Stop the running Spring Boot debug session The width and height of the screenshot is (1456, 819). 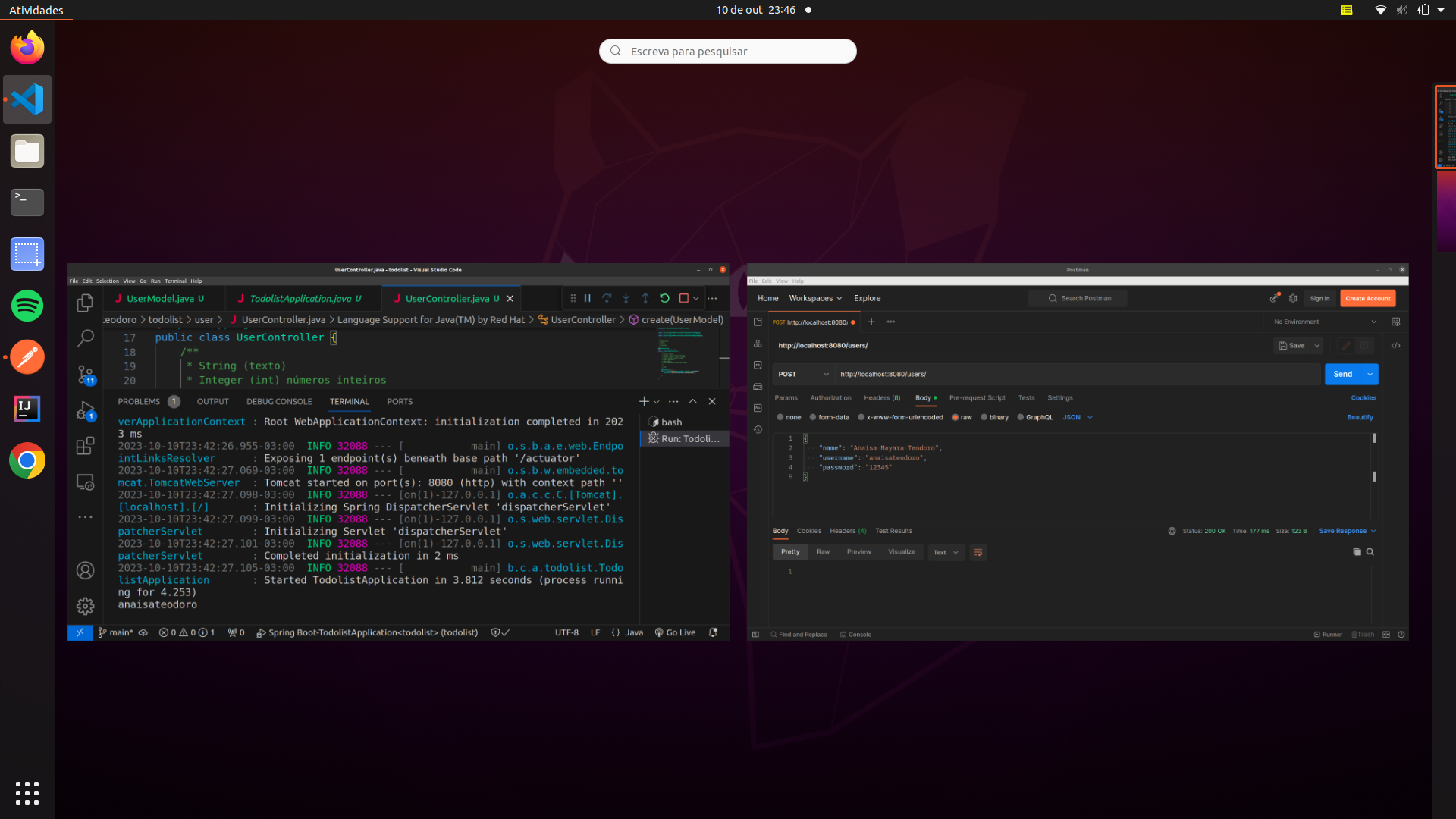coord(683,298)
